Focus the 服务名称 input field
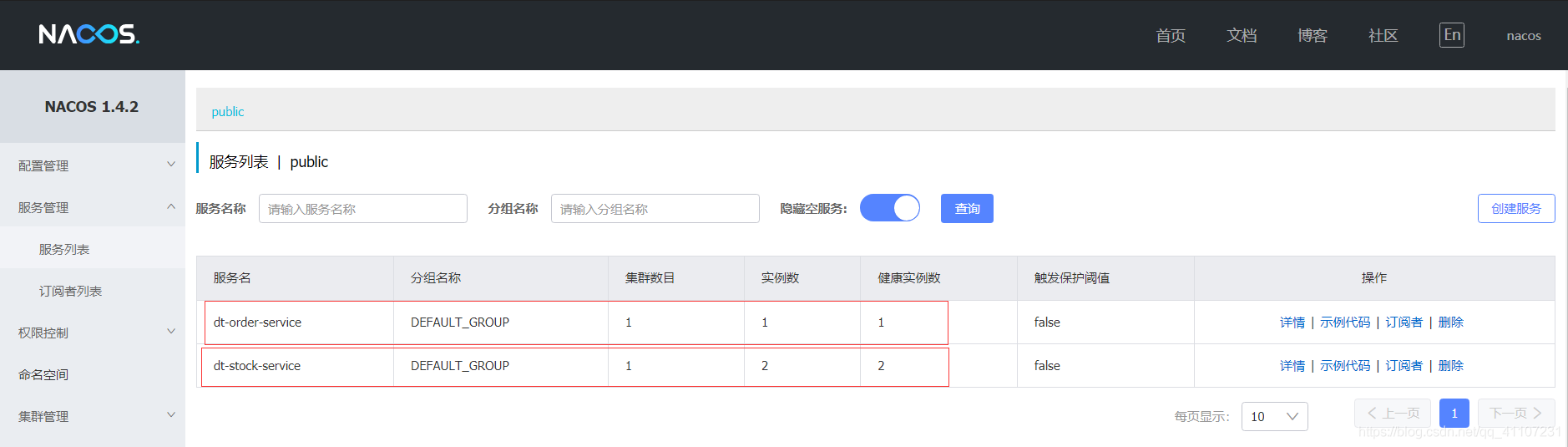Image resolution: width=1568 pixels, height=447 pixels. tap(363, 209)
